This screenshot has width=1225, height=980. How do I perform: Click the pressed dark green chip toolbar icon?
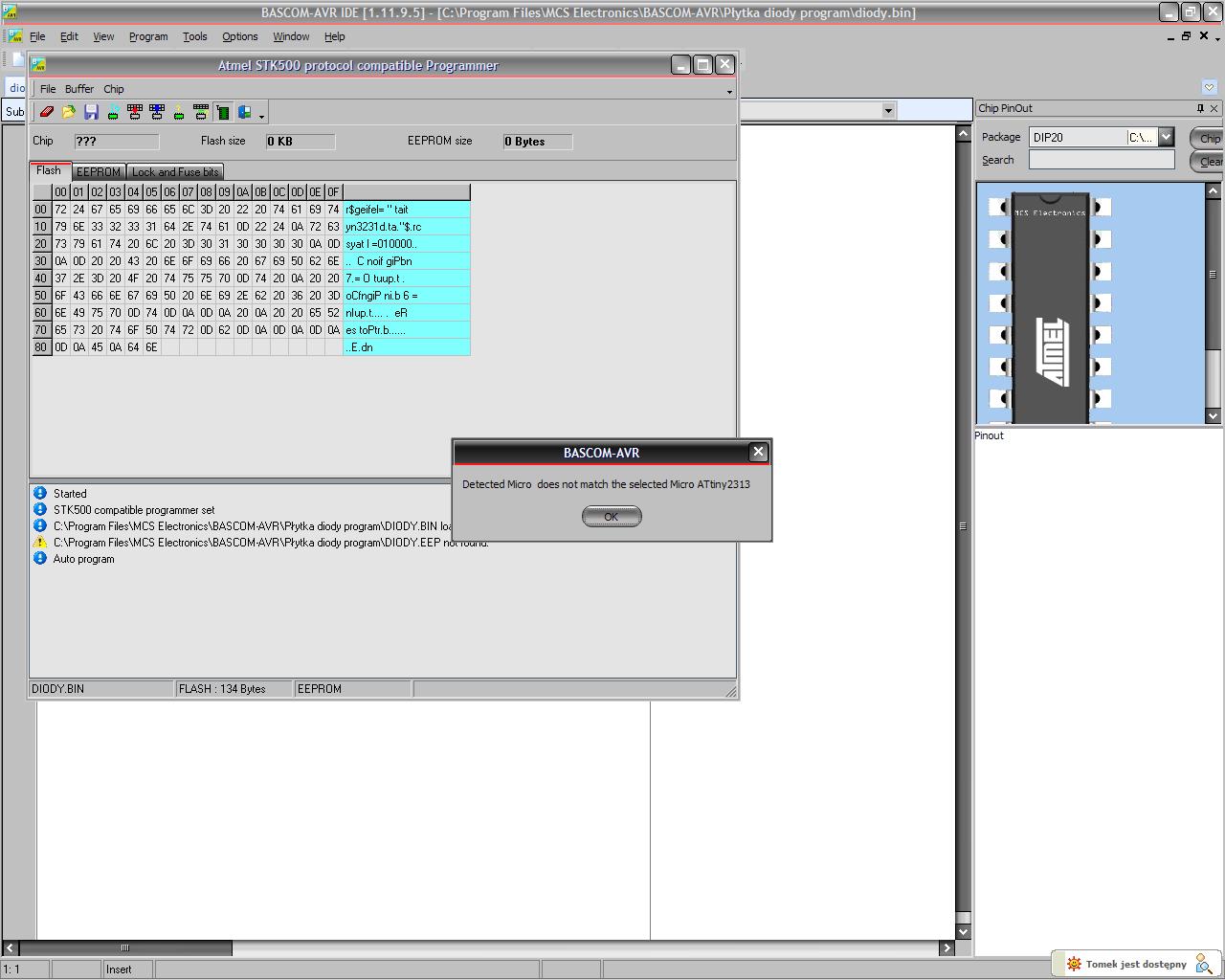point(223,112)
